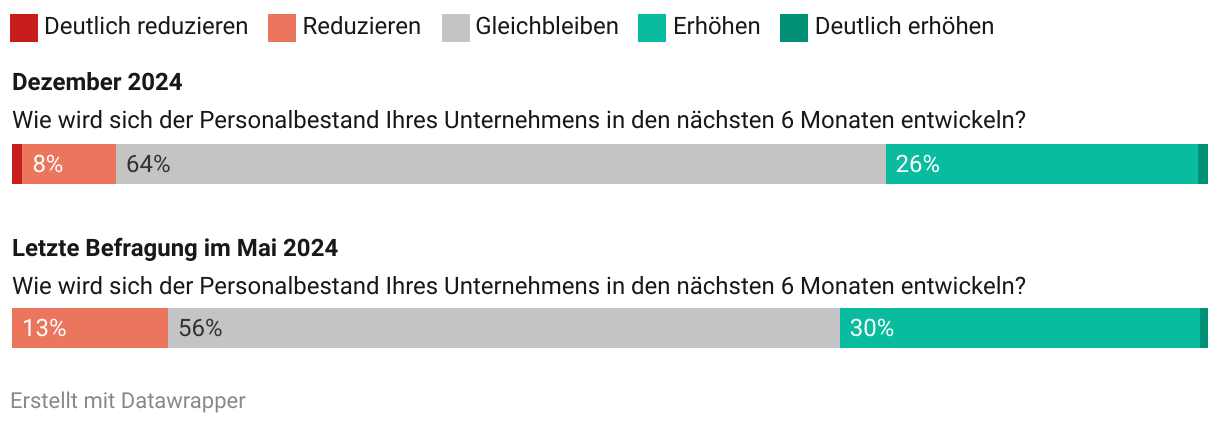Screen dimensions: 1220x424
Task: Click the dark red Deutlich reduzieren legend swatch
Action: point(24,27)
